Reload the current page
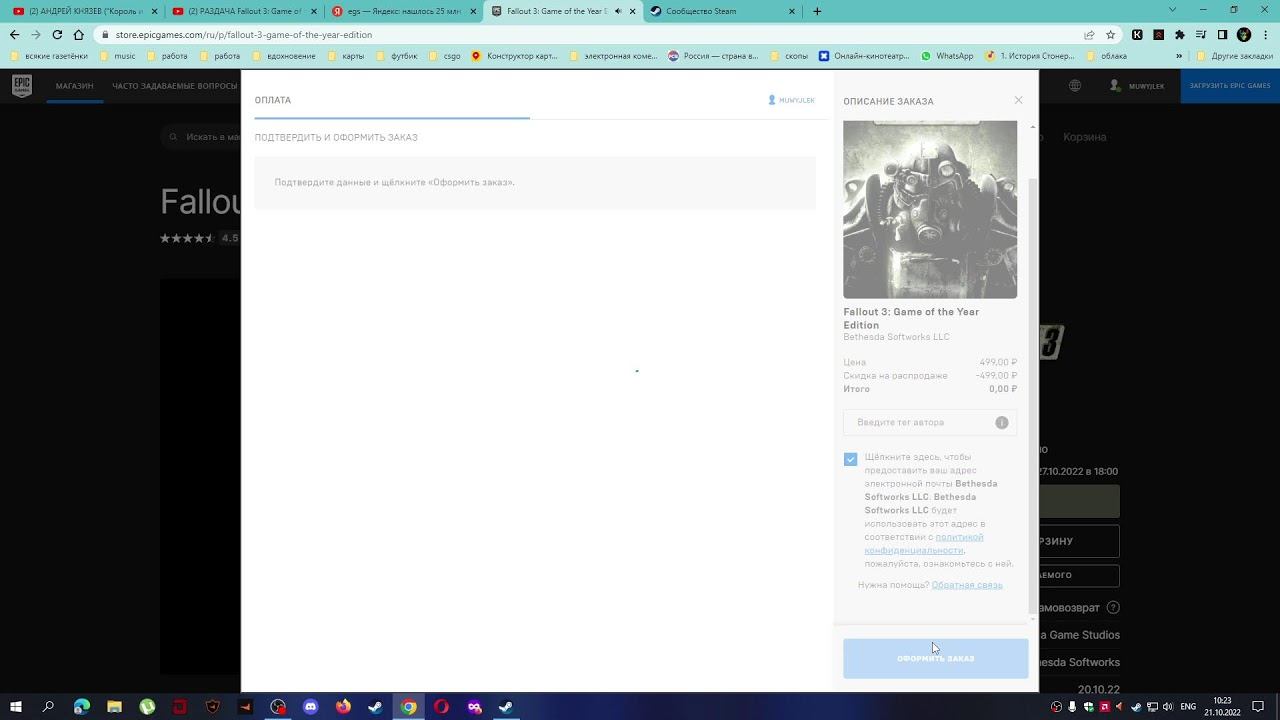The width and height of the screenshot is (1280, 720). pos(57,34)
